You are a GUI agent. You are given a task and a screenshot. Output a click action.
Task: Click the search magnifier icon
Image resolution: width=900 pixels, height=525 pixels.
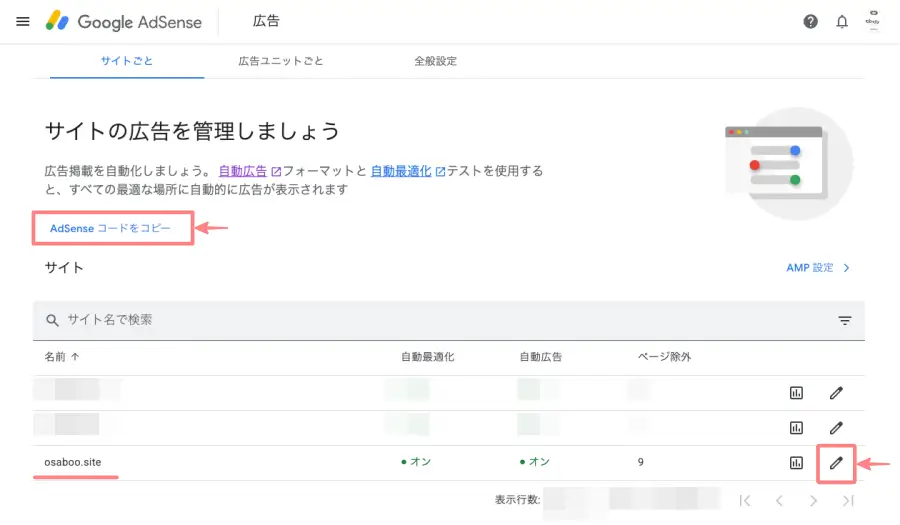52,320
